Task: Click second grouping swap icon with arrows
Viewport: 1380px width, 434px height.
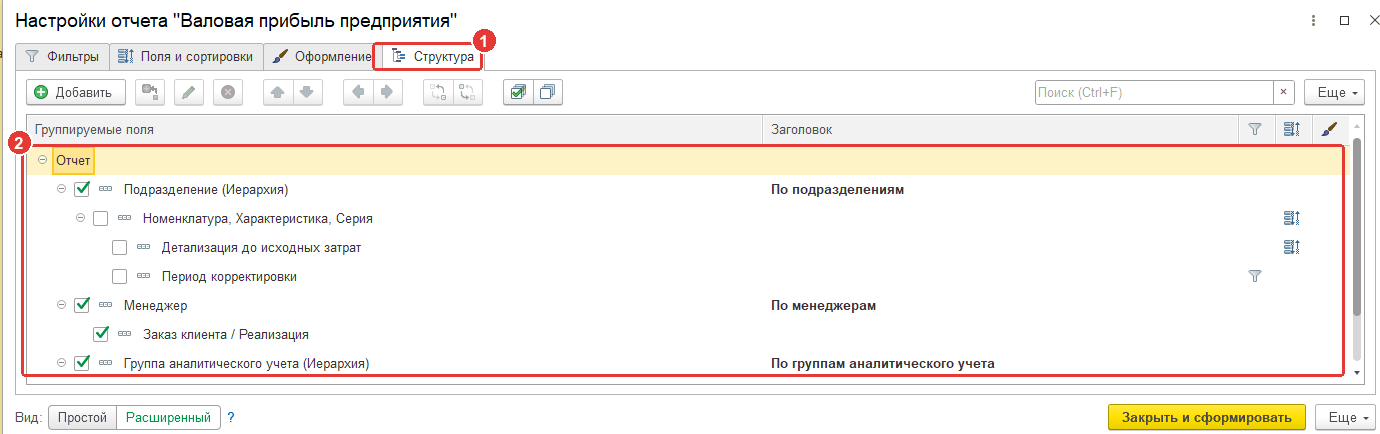Action: click(467, 92)
